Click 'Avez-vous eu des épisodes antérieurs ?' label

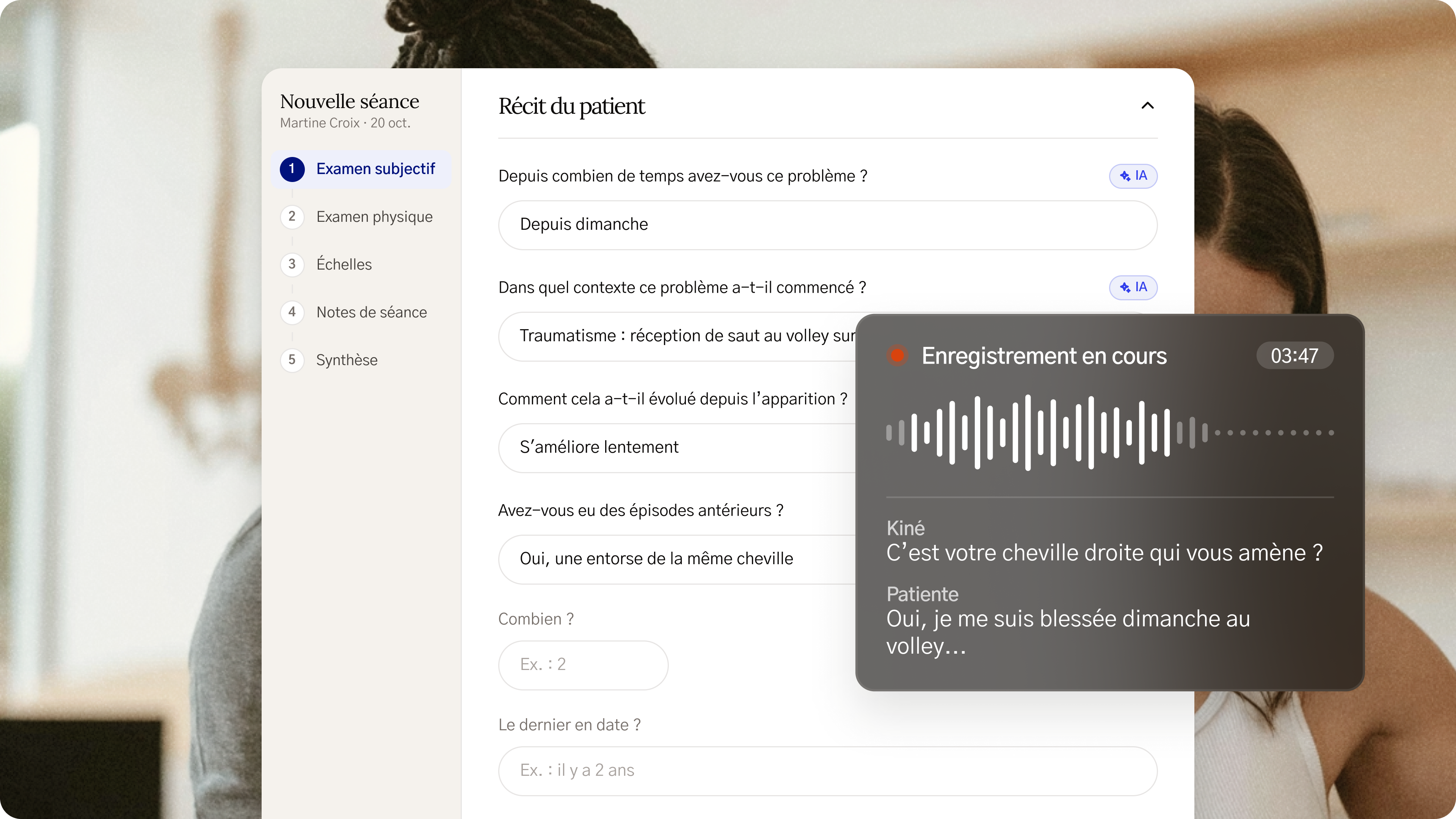click(x=640, y=510)
